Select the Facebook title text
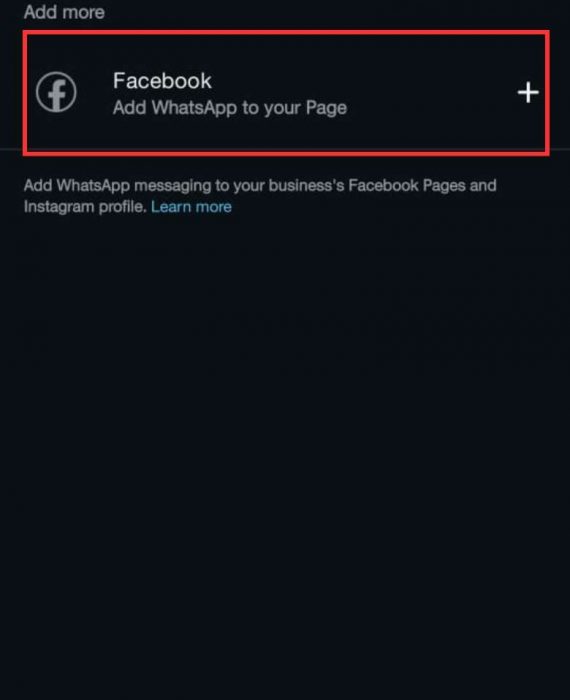The image size is (570, 700). [x=162, y=81]
